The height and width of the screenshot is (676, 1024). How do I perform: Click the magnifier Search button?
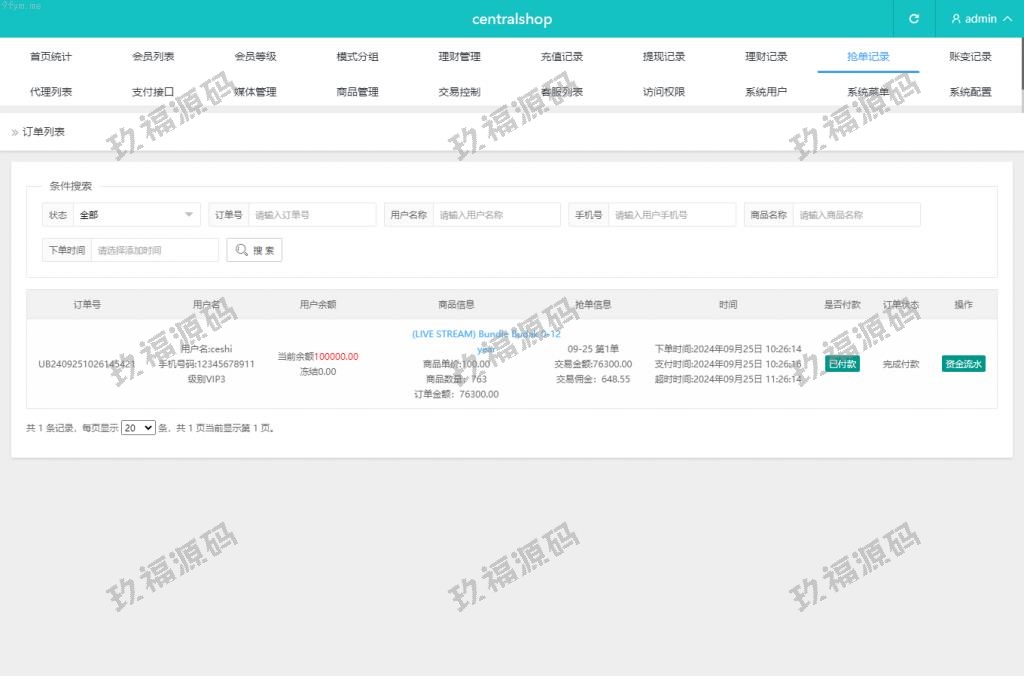click(254, 250)
